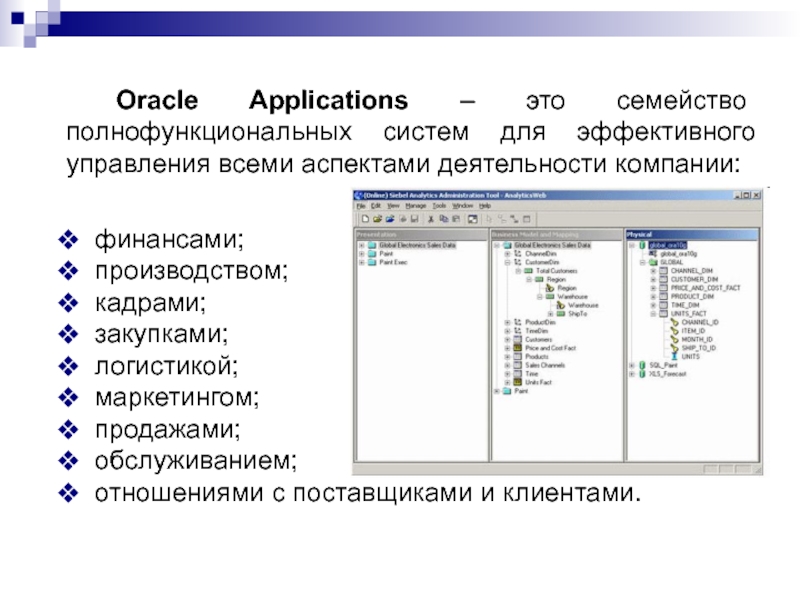Open the File menu
The image size is (800, 600).
361,206
